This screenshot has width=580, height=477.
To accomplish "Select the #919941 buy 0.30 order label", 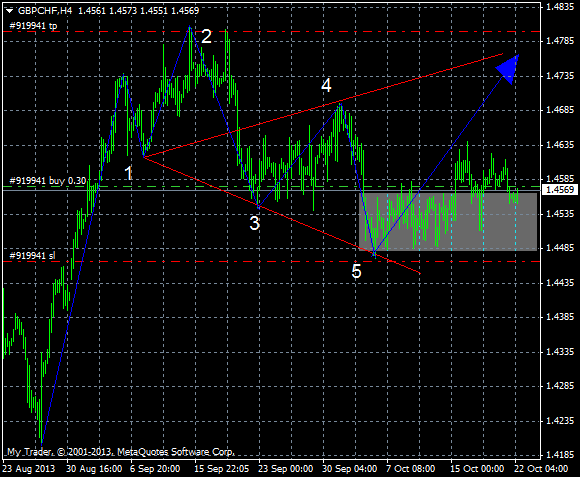I will 47,181.
